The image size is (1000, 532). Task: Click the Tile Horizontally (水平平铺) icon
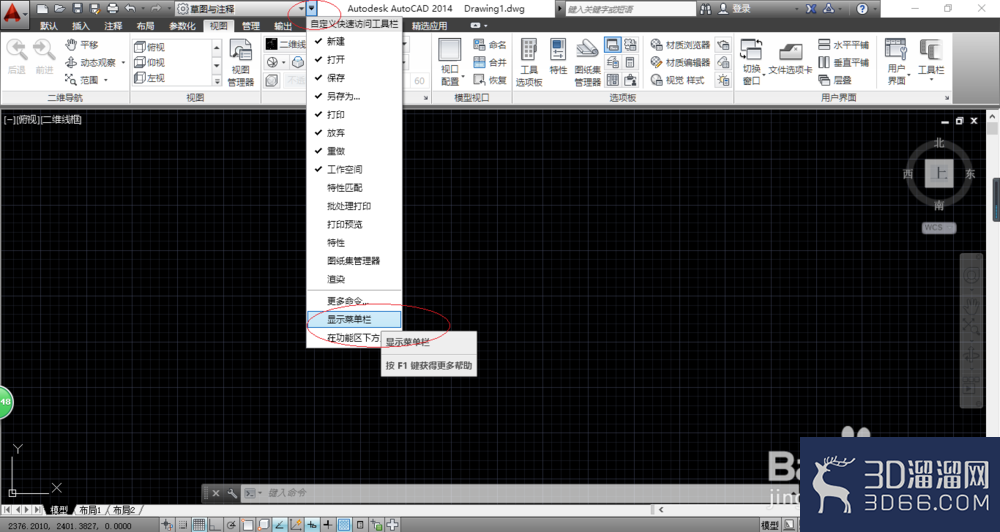coord(843,45)
